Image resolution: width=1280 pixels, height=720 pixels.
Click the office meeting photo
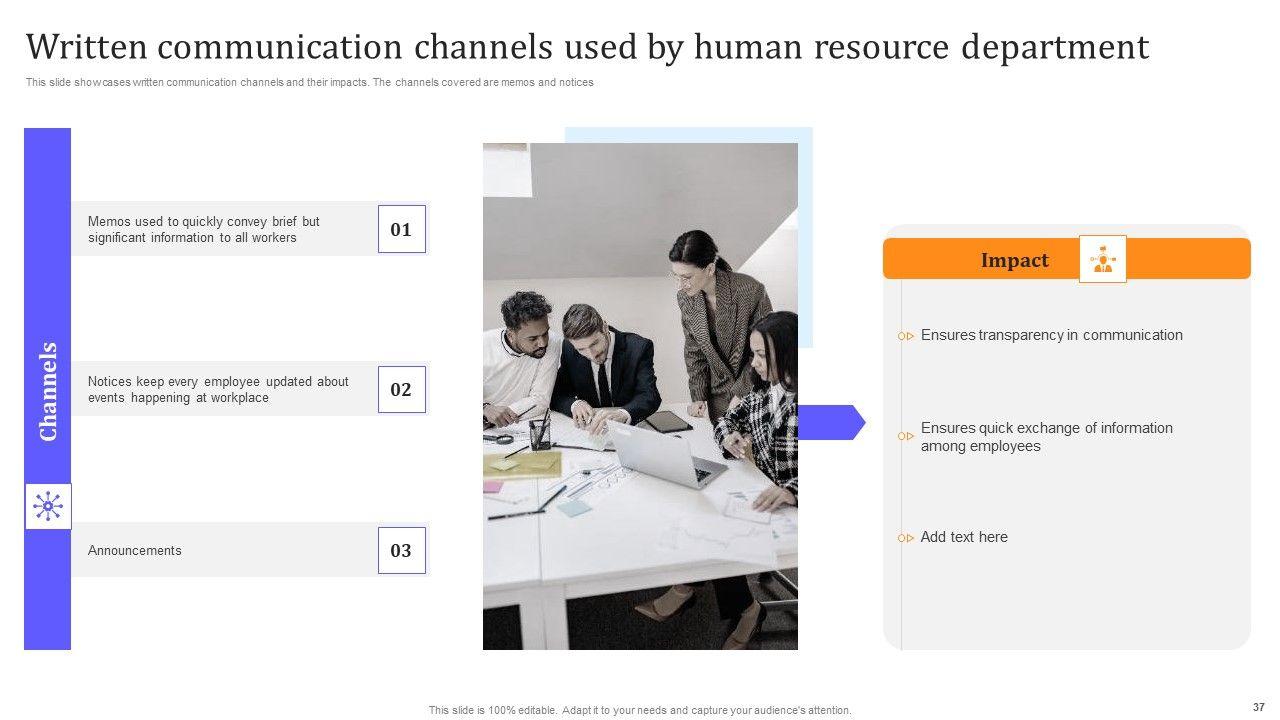tap(640, 396)
